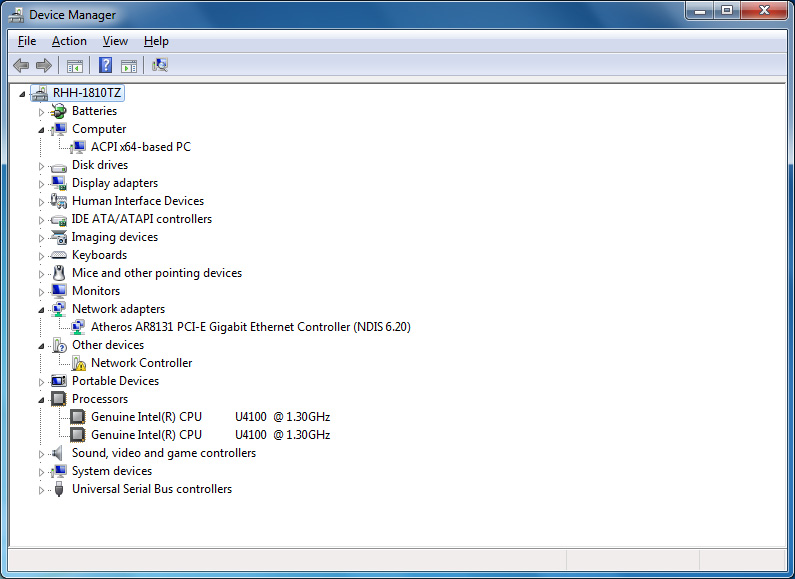
Task: Select the Mice and other pointing devices label
Action: (x=157, y=273)
